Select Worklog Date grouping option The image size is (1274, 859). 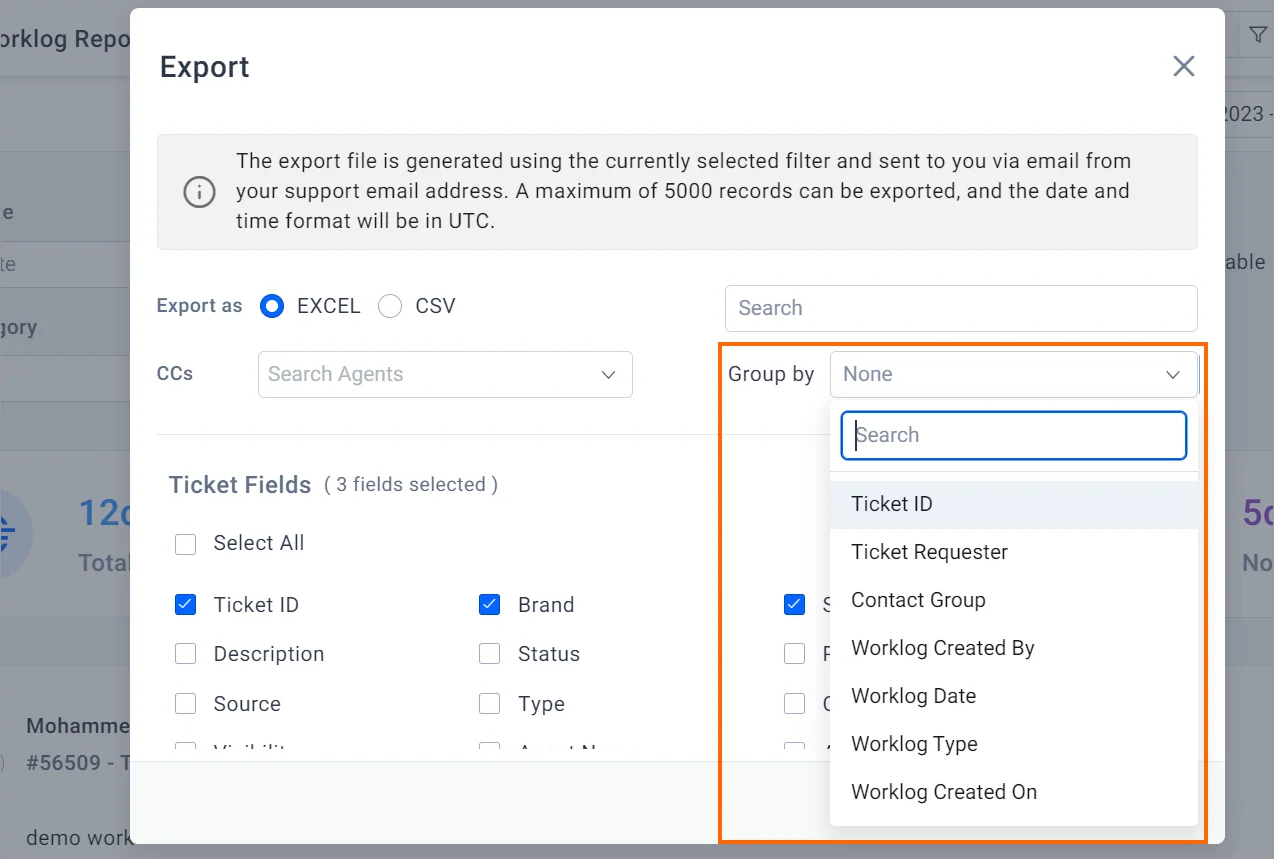tap(913, 696)
